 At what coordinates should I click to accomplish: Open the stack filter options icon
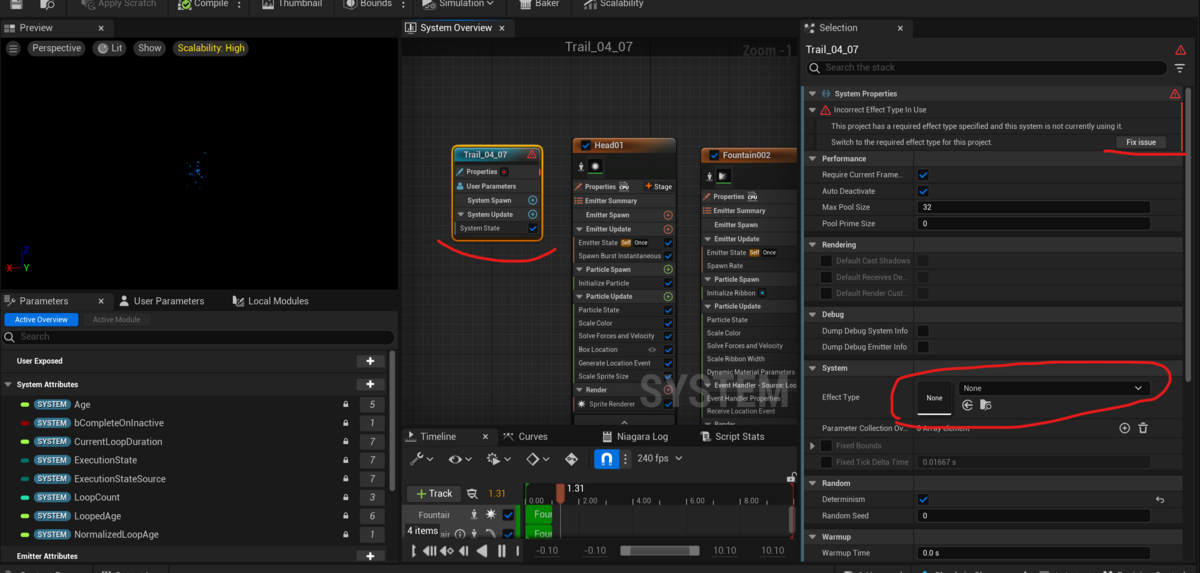tap(1179, 68)
